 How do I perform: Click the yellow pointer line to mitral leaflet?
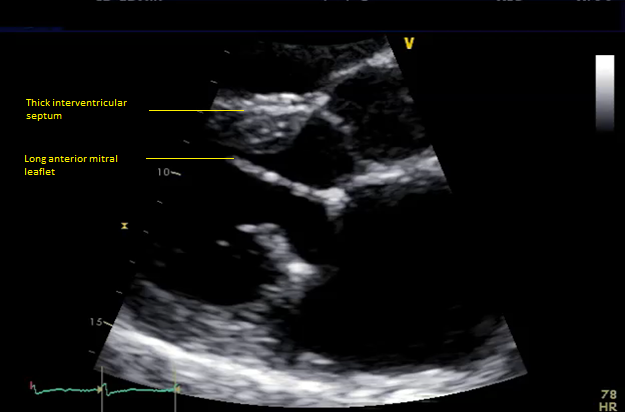(190, 158)
